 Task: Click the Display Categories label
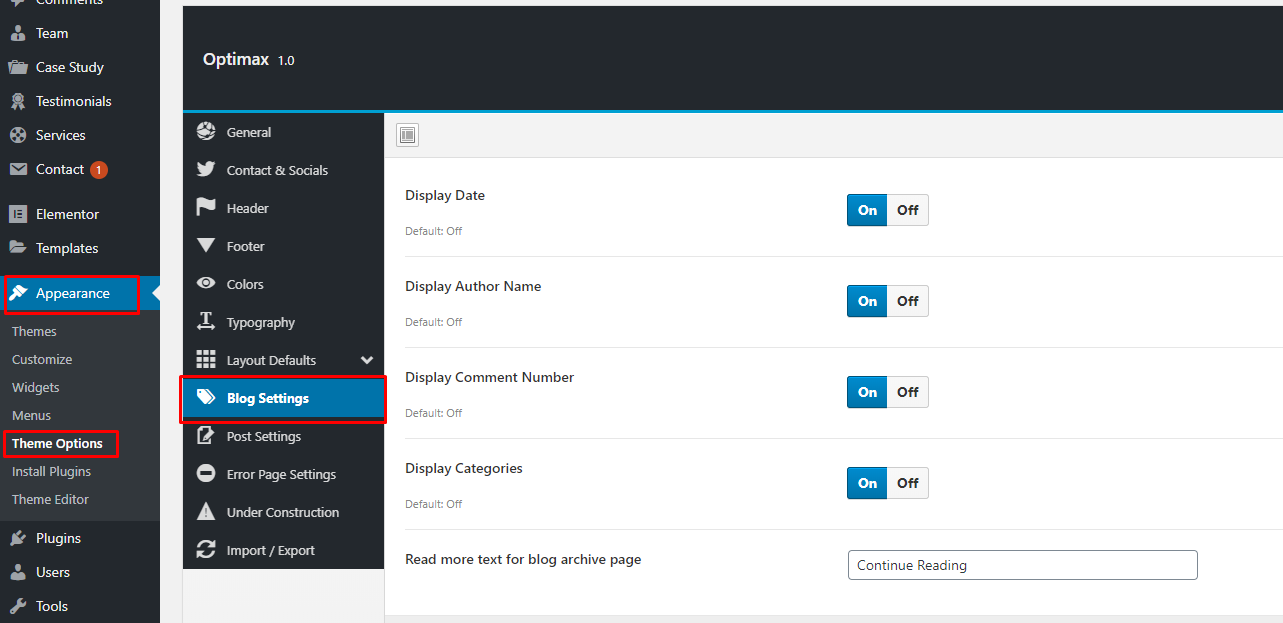(x=464, y=468)
